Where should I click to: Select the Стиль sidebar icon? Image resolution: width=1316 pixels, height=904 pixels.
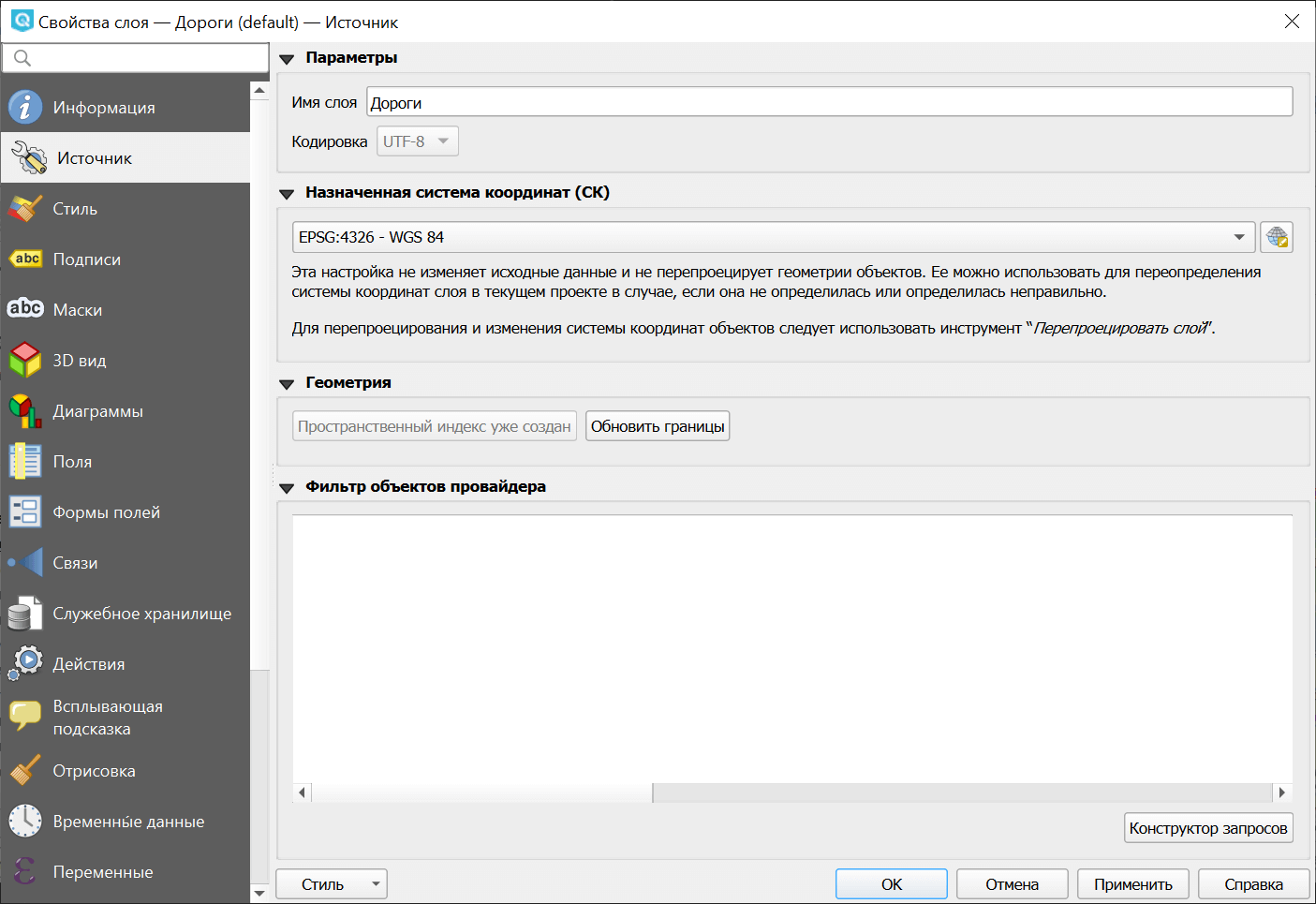tap(24, 208)
